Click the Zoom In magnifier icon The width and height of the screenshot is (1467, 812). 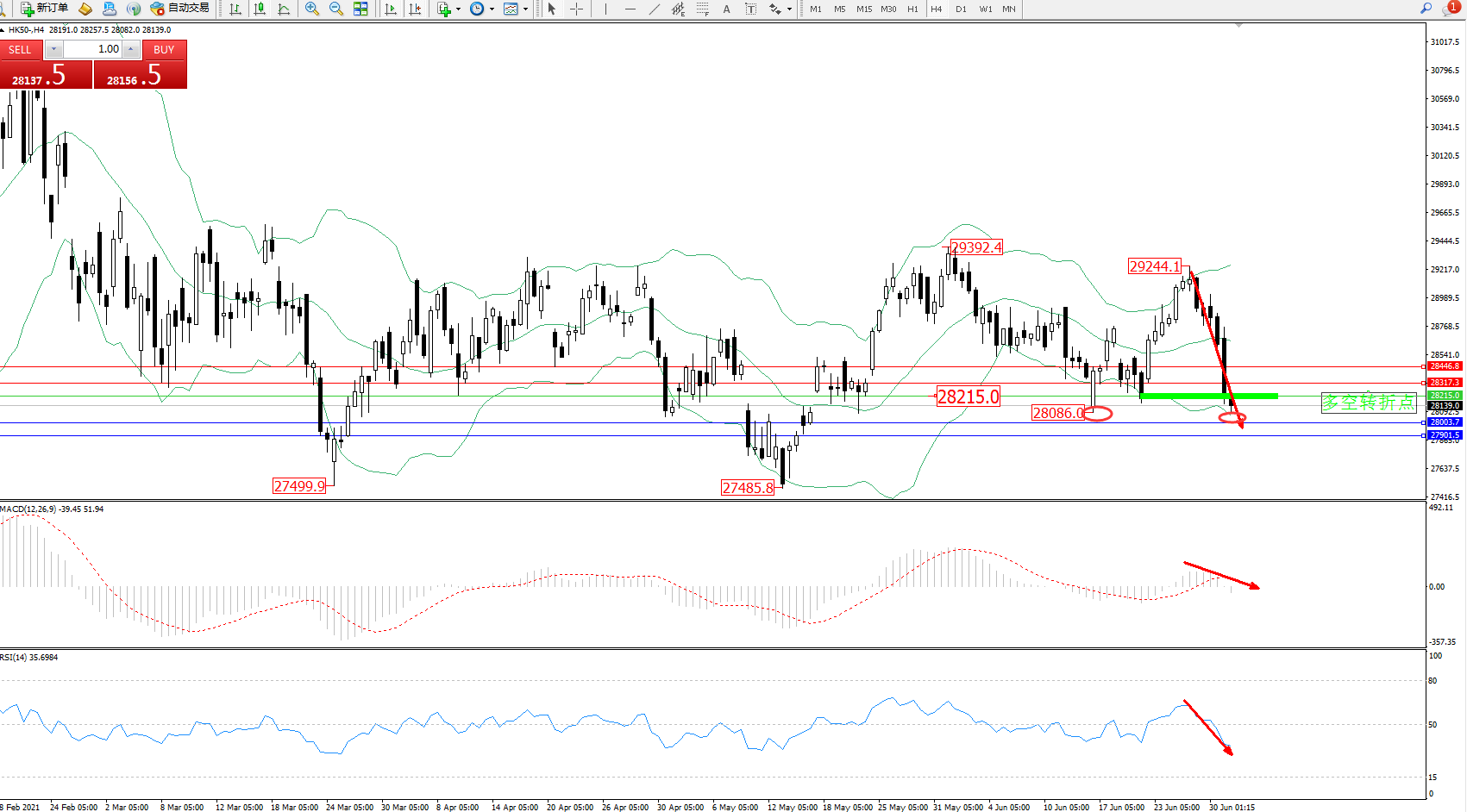click(x=312, y=9)
